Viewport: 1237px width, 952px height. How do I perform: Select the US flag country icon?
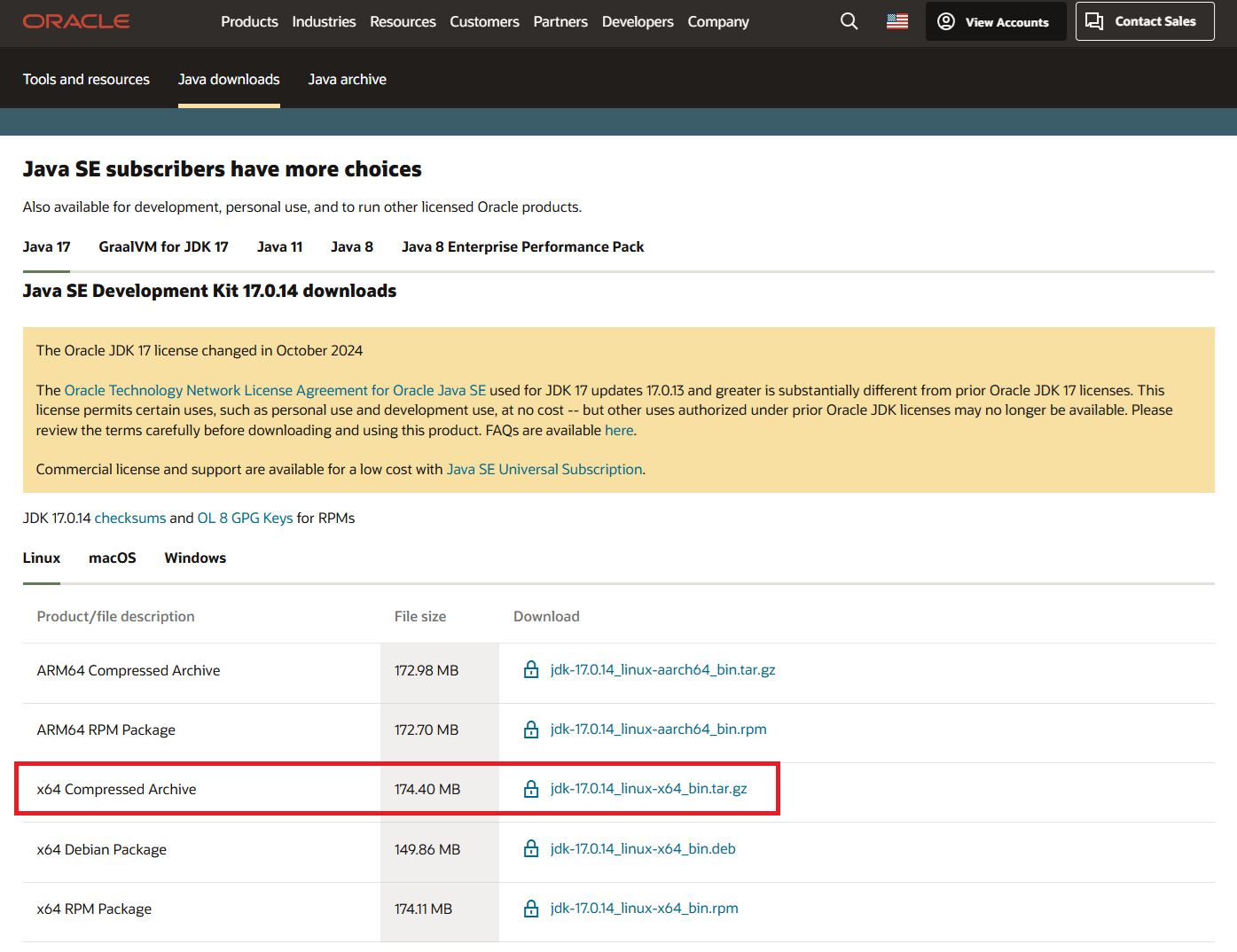coord(897,21)
